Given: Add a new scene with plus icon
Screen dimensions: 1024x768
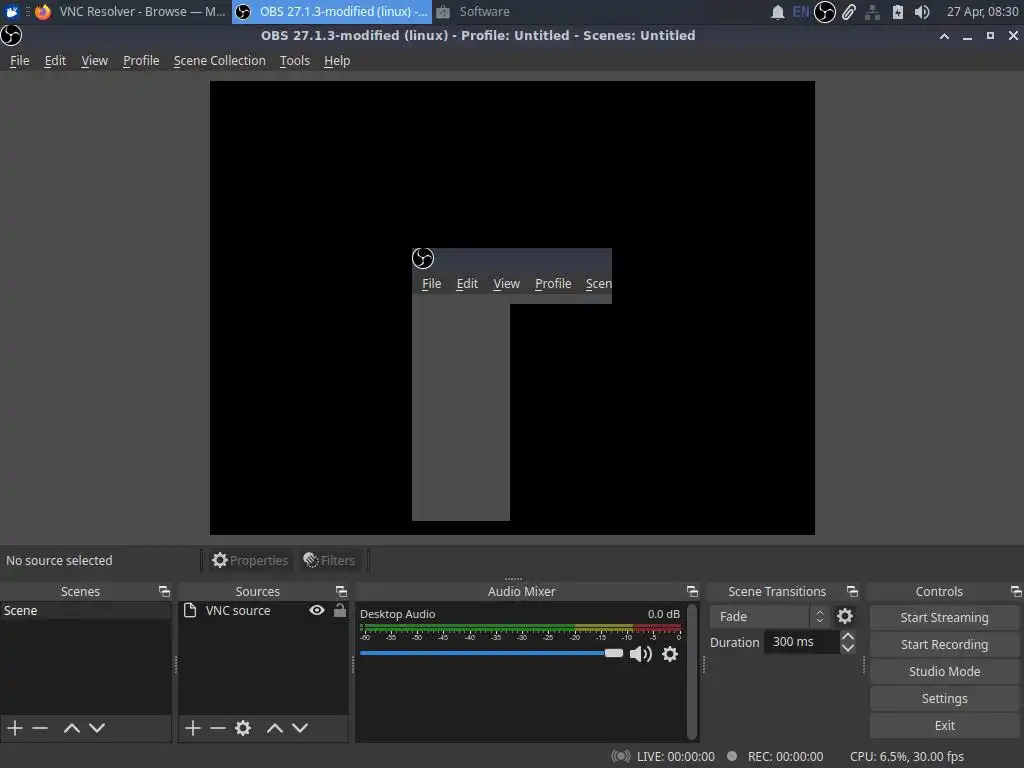Looking at the screenshot, I should [x=15, y=728].
